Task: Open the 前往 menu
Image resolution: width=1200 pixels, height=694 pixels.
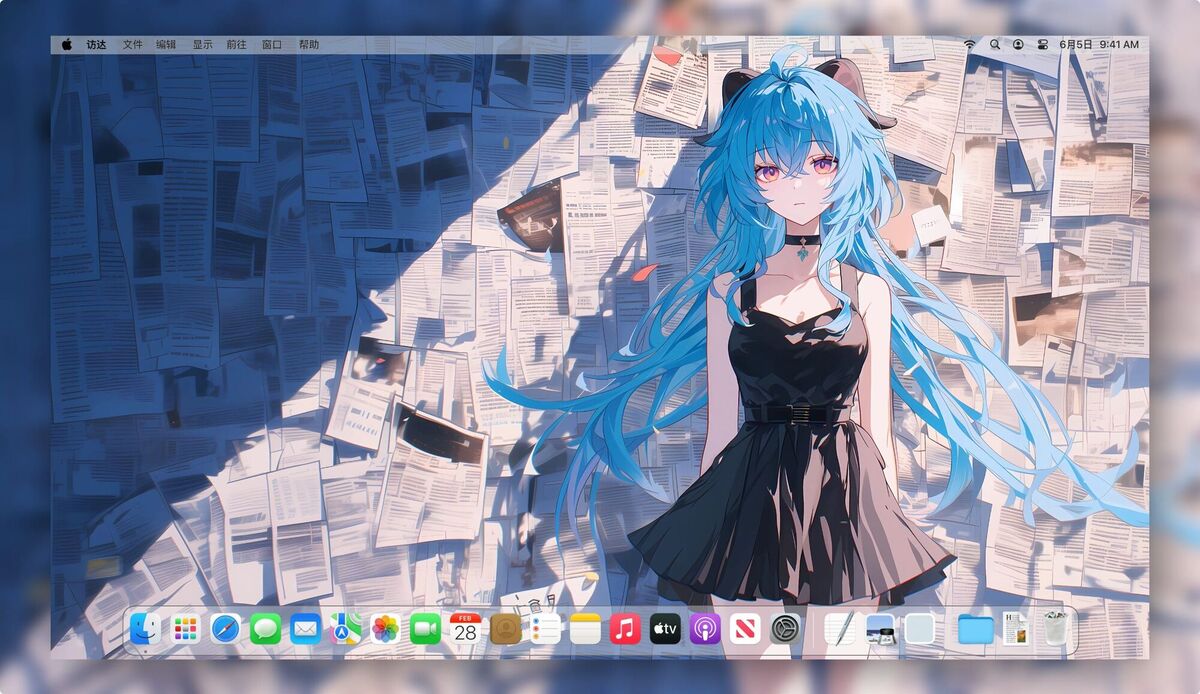Action: (x=237, y=45)
